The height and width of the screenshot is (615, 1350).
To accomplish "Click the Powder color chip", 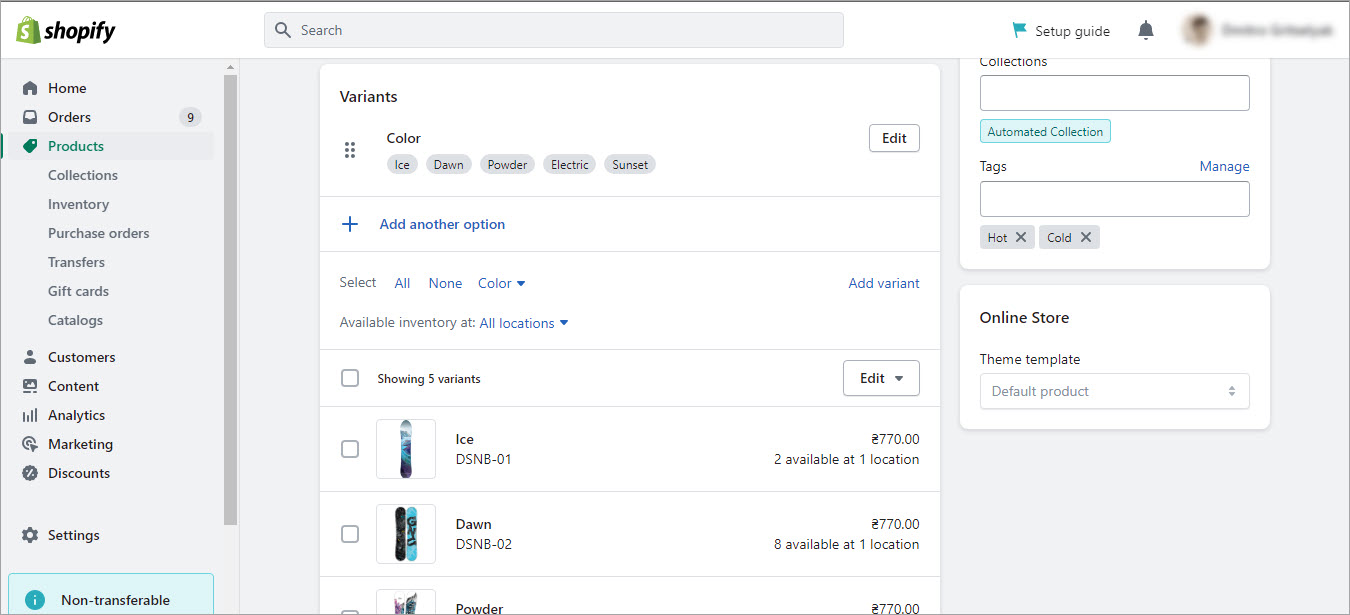I will coord(507,164).
